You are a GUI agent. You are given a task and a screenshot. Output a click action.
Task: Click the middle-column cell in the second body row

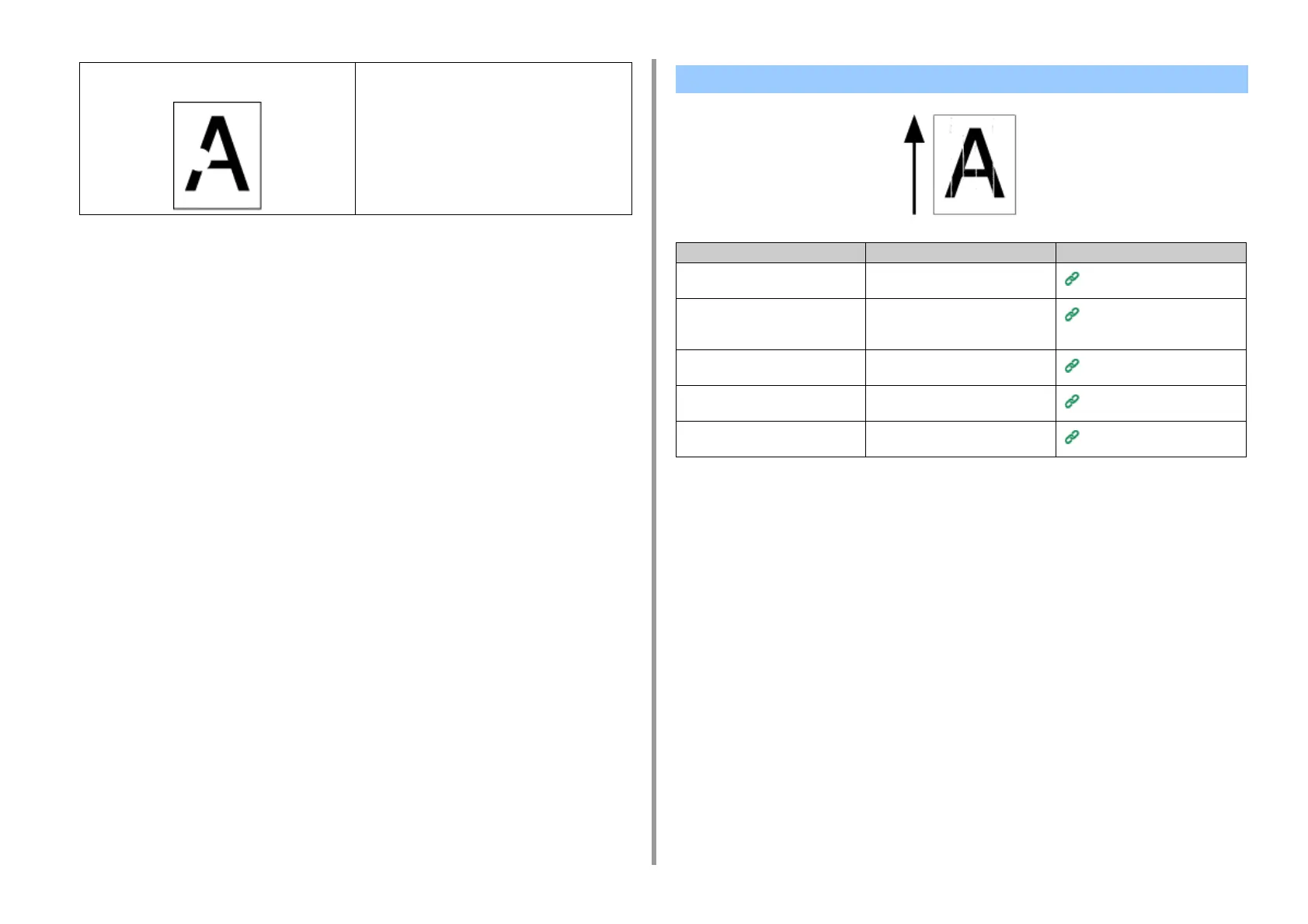tap(960, 324)
